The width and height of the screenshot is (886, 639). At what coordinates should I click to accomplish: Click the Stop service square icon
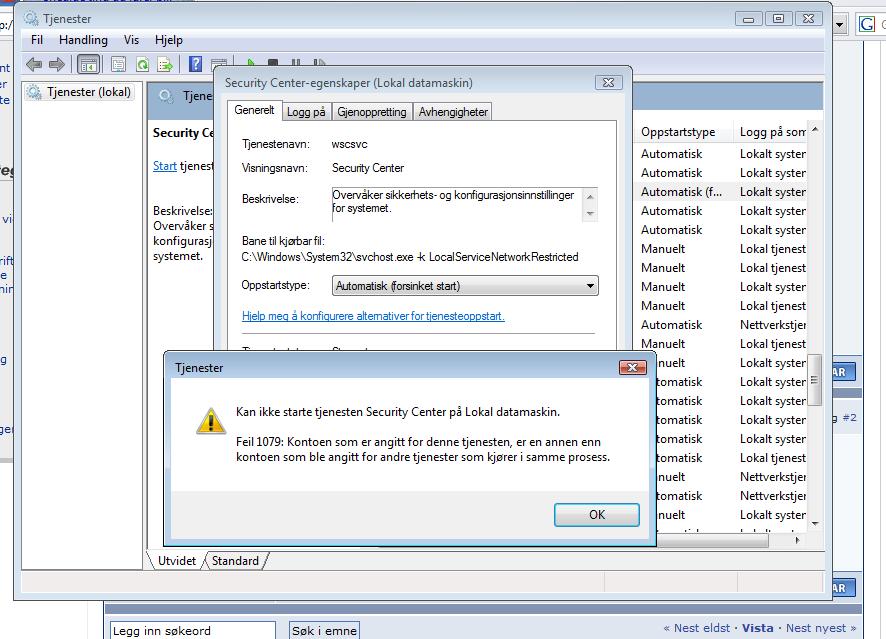click(273, 62)
